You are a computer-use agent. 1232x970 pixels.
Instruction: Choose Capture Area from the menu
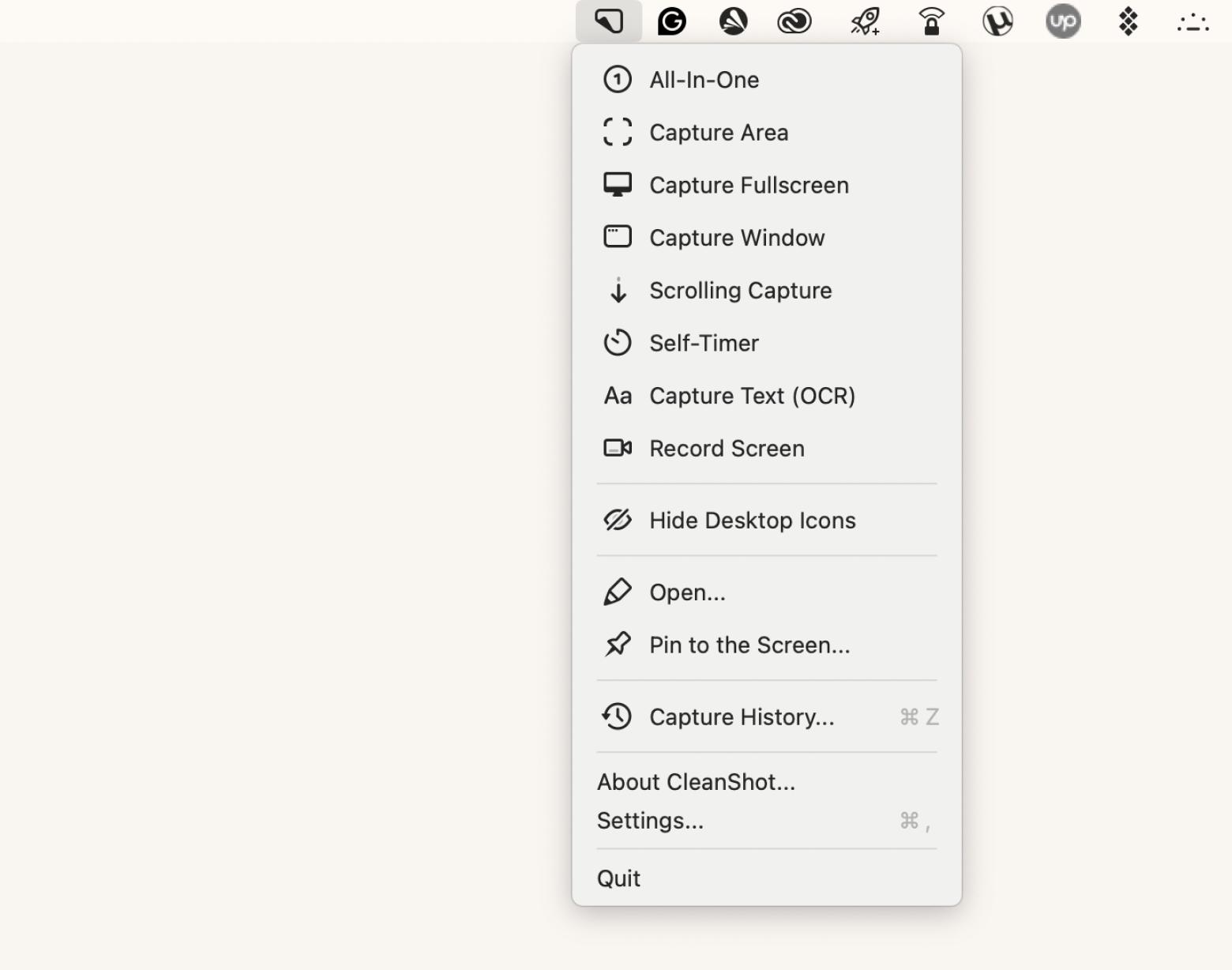click(x=718, y=133)
